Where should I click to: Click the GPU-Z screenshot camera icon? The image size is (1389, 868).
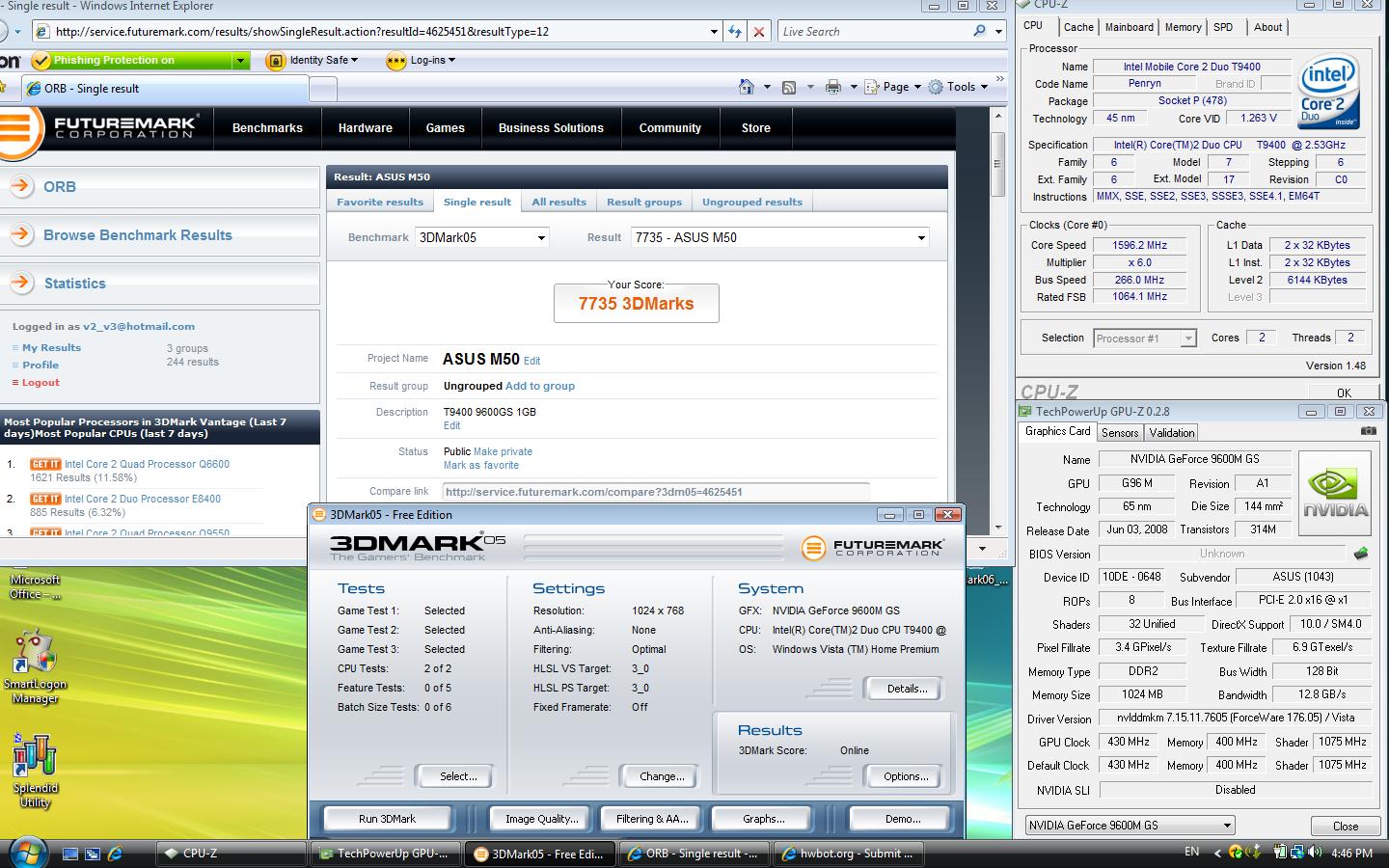click(1368, 431)
